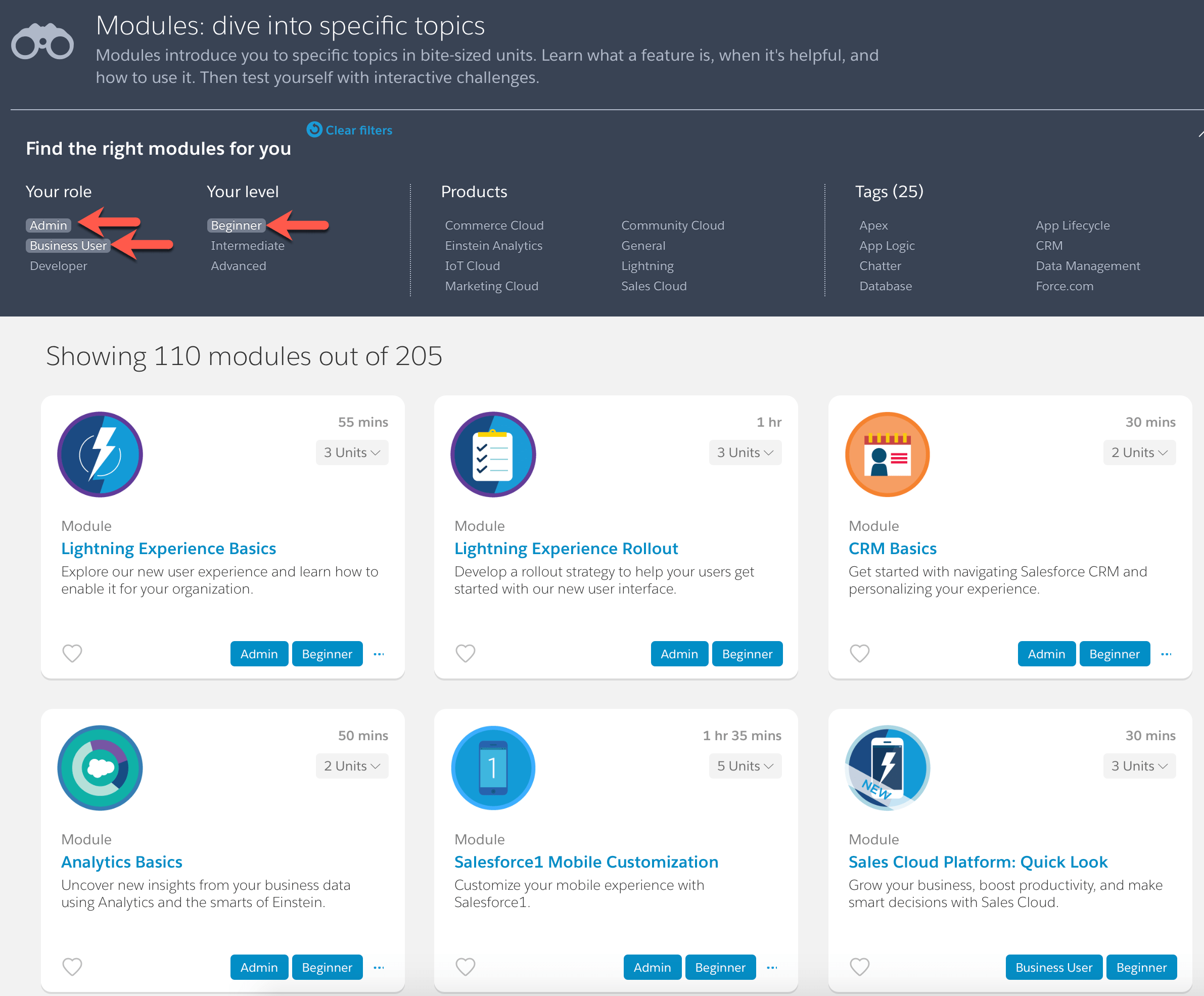The width and height of the screenshot is (1204, 996).
Task: Expand 2 Units on CRM Basics
Action: click(x=1140, y=452)
